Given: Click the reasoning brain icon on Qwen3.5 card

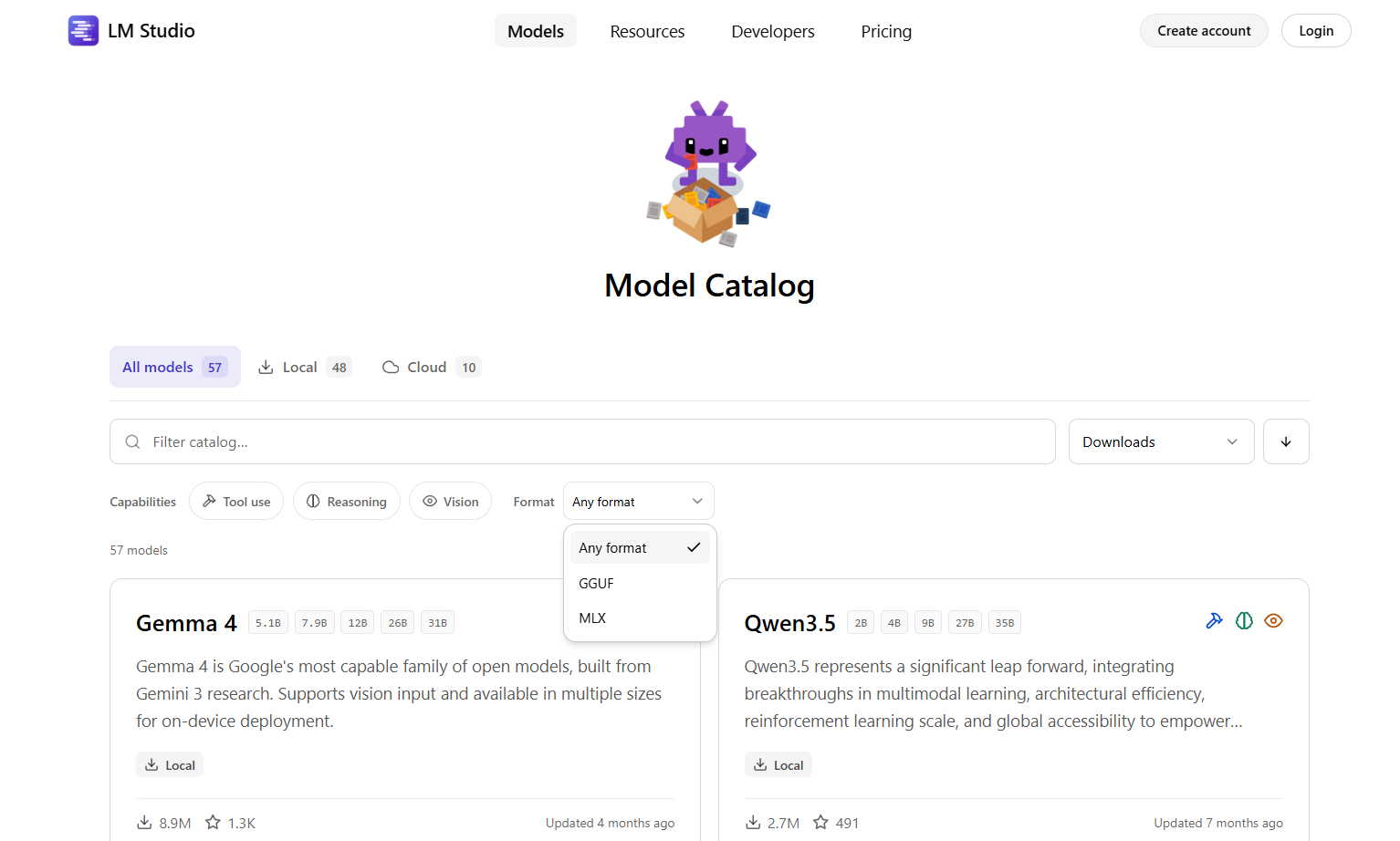Looking at the screenshot, I should click(x=1244, y=621).
